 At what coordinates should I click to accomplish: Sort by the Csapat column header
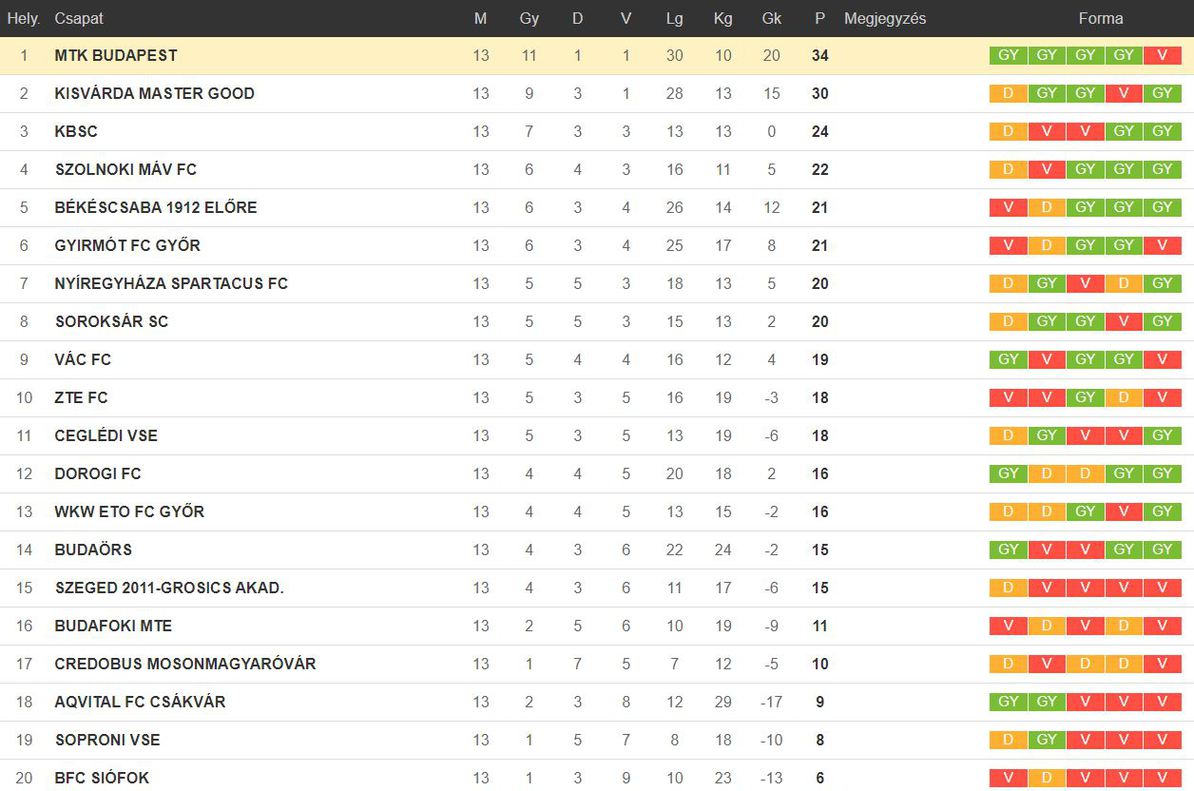tap(78, 18)
